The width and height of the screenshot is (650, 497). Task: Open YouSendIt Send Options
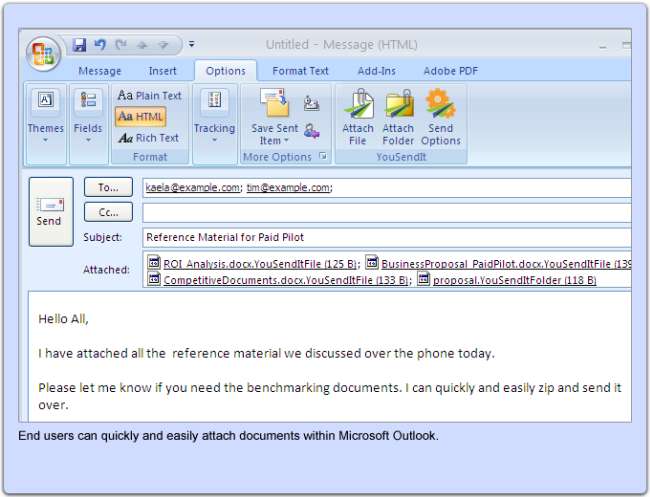[x=441, y=117]
